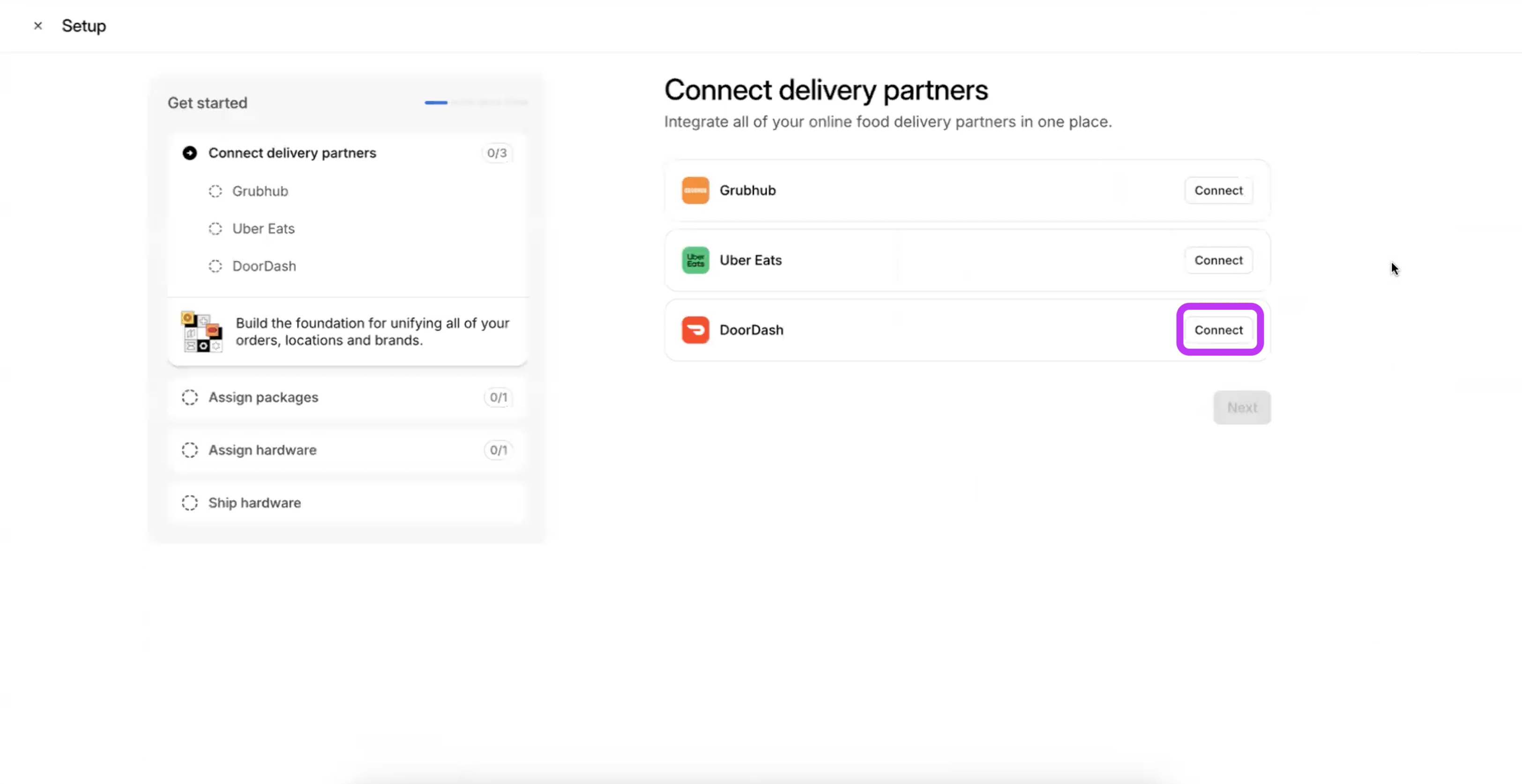
Task: Click the Grubhub name in partner list
Action: tap(747, 190)
